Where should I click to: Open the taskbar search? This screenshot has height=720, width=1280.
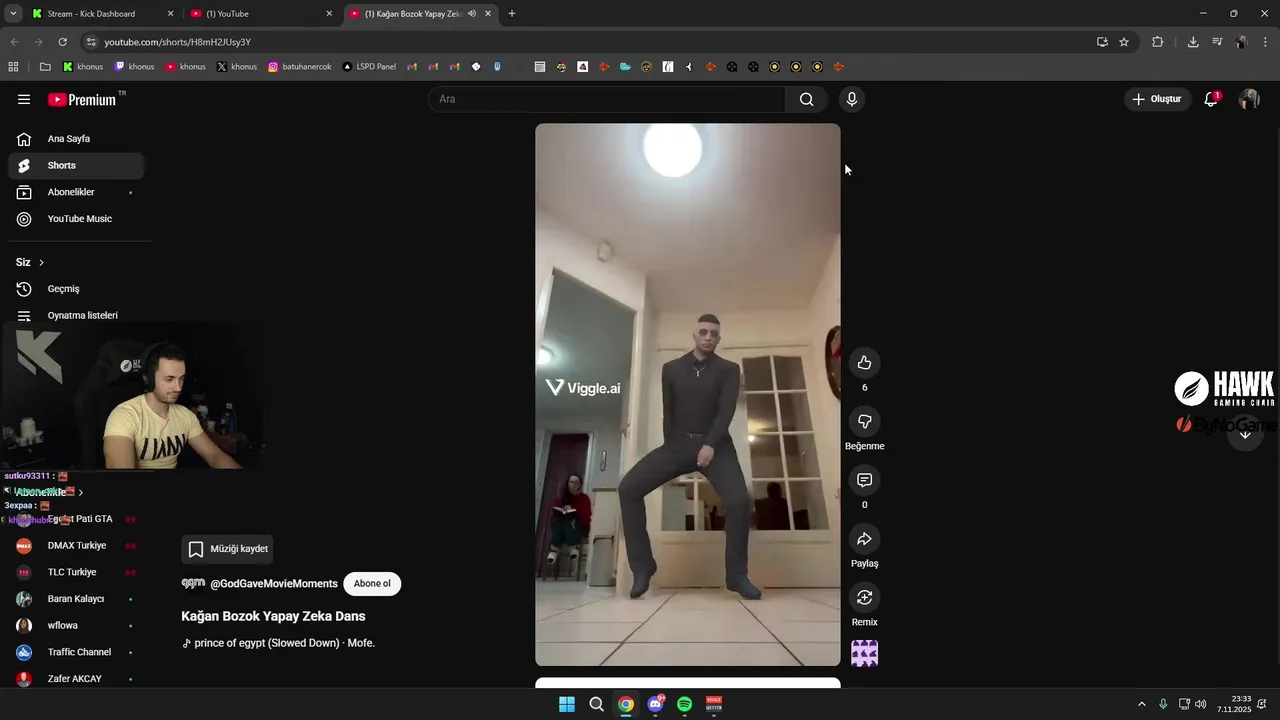(596, 704)
